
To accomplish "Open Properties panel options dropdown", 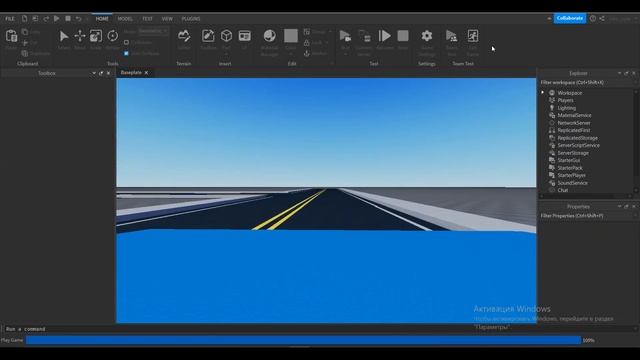I will (x=619, y=207).
